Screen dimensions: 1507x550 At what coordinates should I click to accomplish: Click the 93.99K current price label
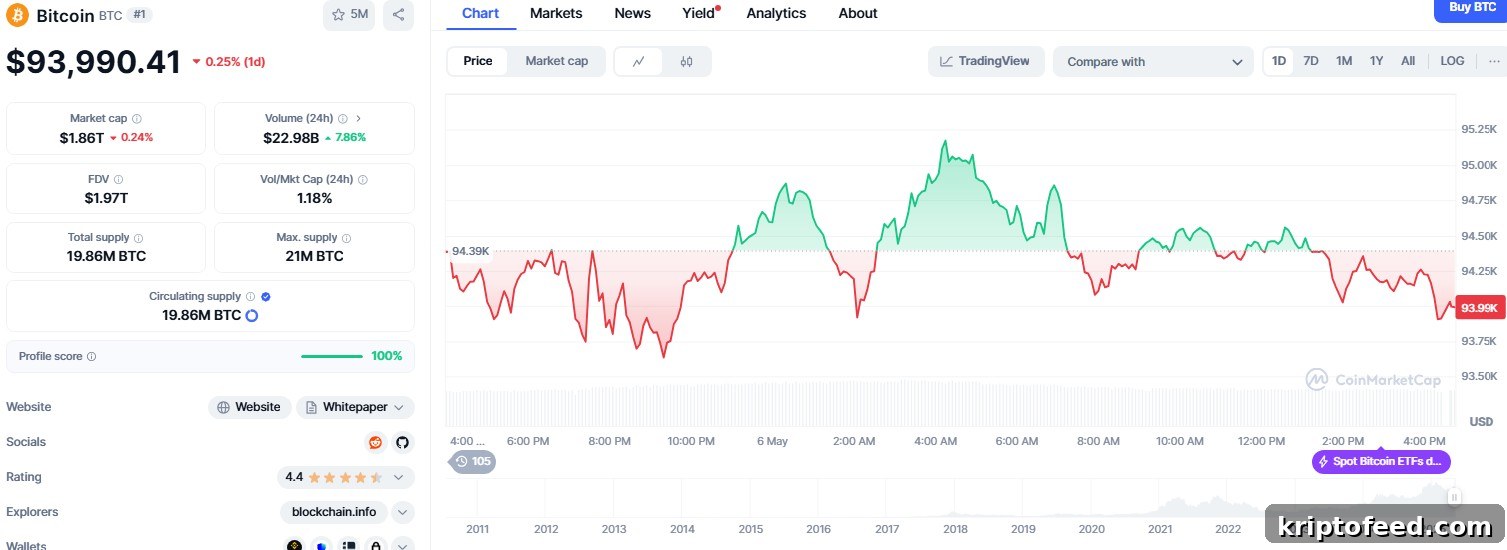(1479, 308)
